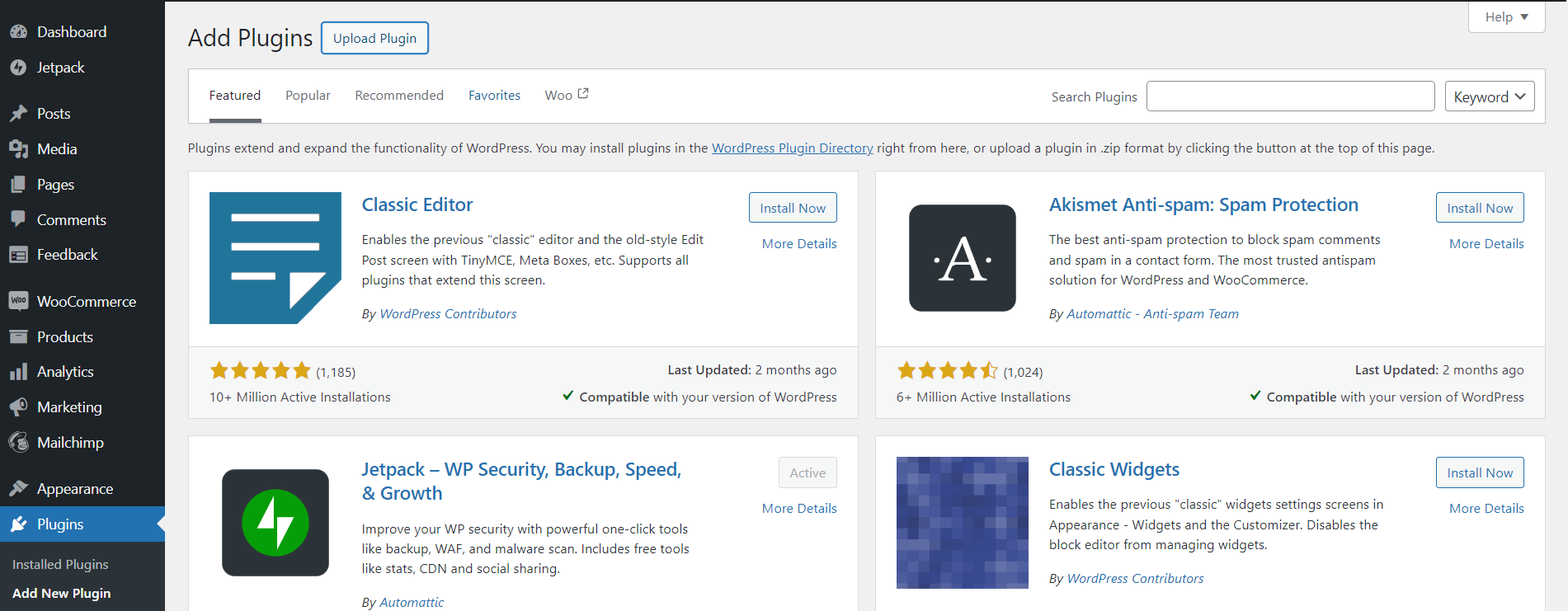Focus the Search Plugins input field
This screenshot has width=1568, height=611.
pyautogui.click(x=1290, y=96)
